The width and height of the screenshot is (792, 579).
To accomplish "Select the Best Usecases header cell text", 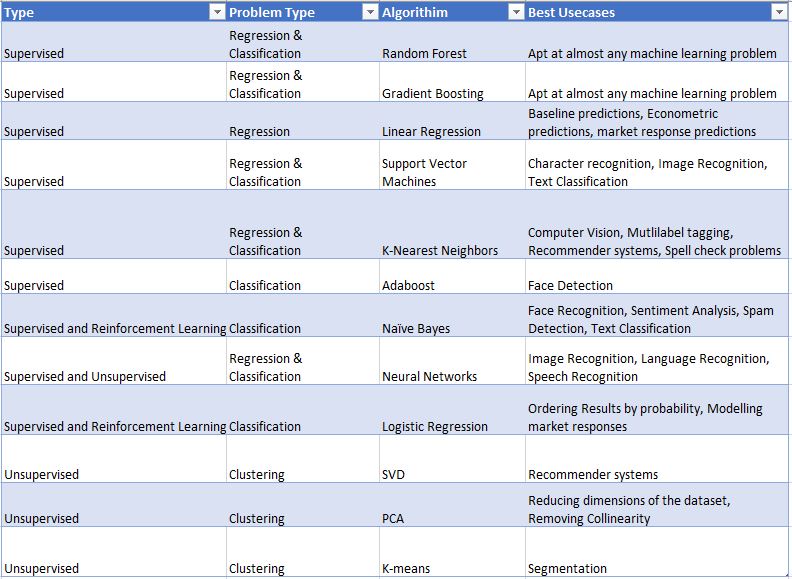I will tap(573, 13).
